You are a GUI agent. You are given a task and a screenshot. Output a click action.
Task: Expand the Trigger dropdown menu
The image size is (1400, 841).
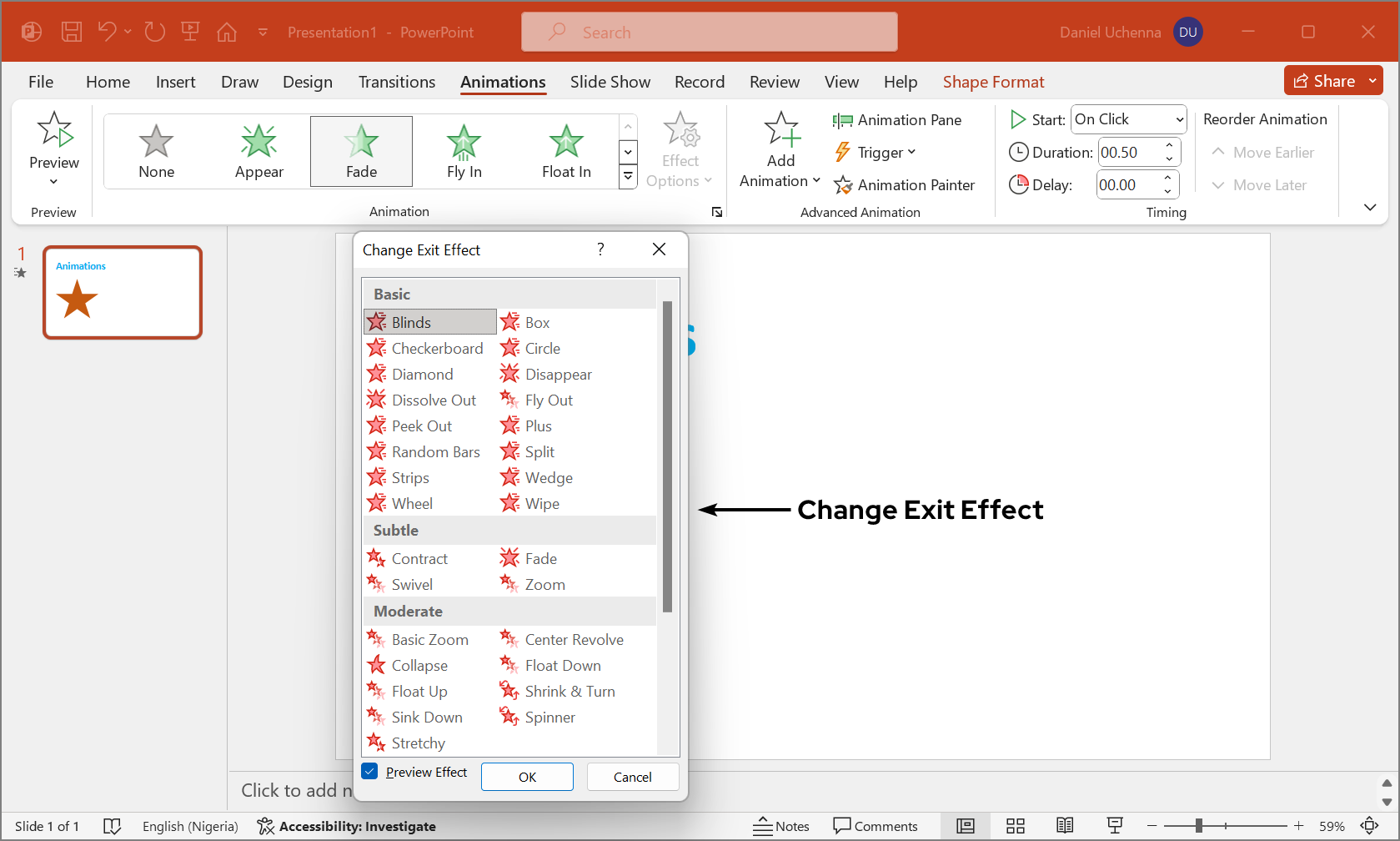pyautogui.click(x=876, y=153)
